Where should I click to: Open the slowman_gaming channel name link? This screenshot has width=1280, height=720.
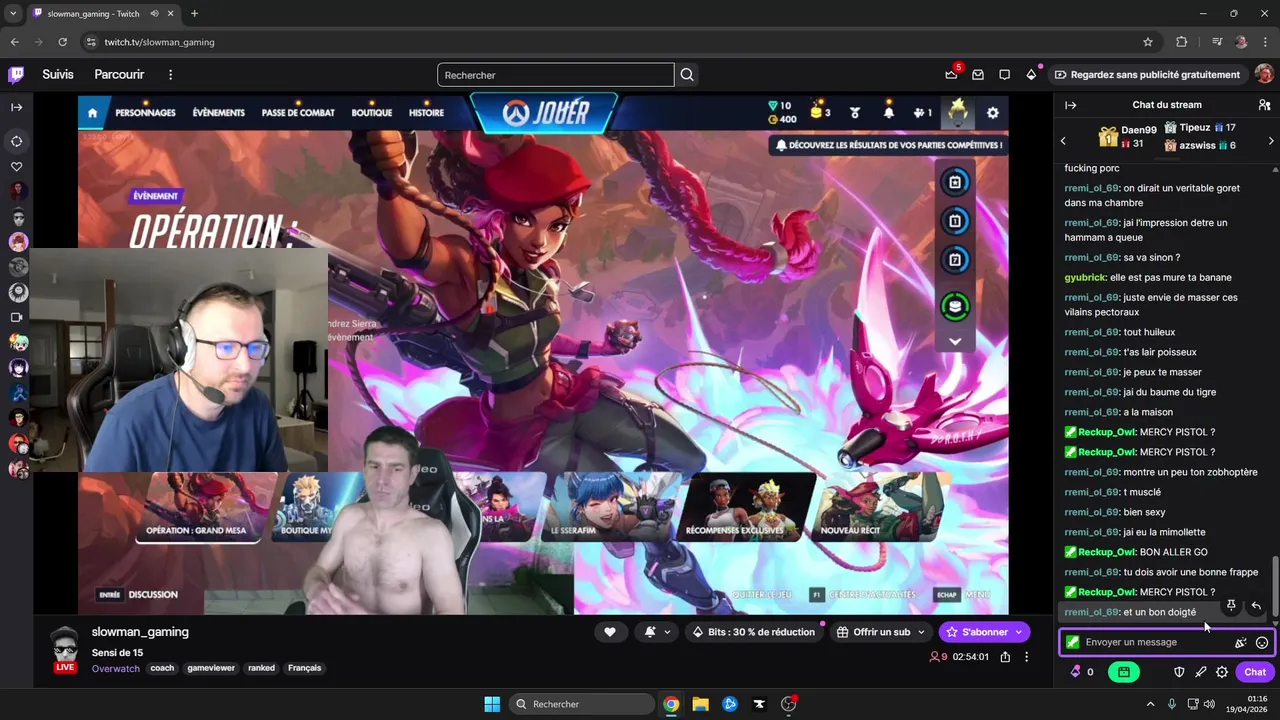point(140,632)
